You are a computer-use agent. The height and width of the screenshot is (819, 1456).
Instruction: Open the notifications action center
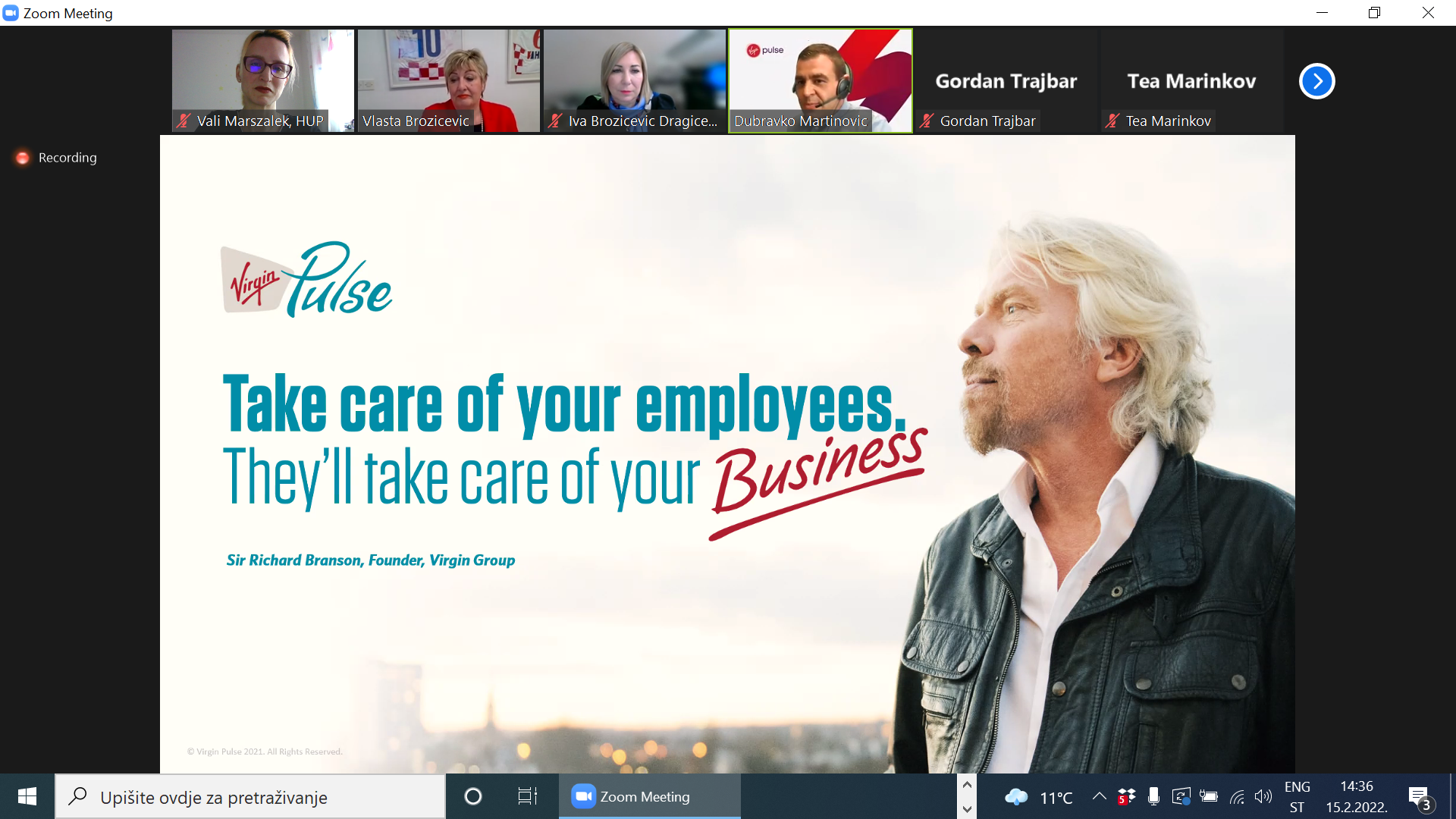[x=1420, y=798]
